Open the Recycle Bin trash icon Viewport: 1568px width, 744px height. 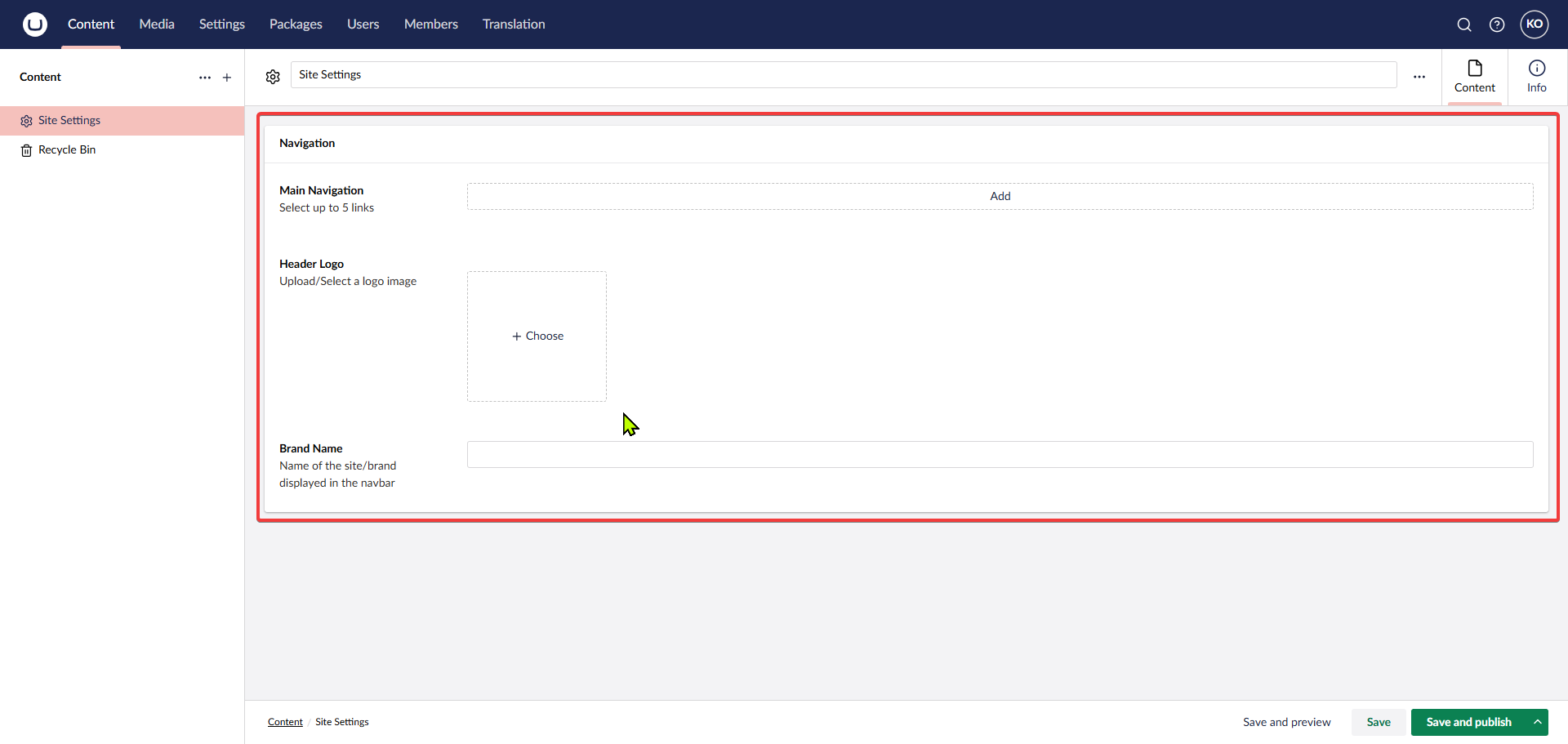[x=25, y=150]
